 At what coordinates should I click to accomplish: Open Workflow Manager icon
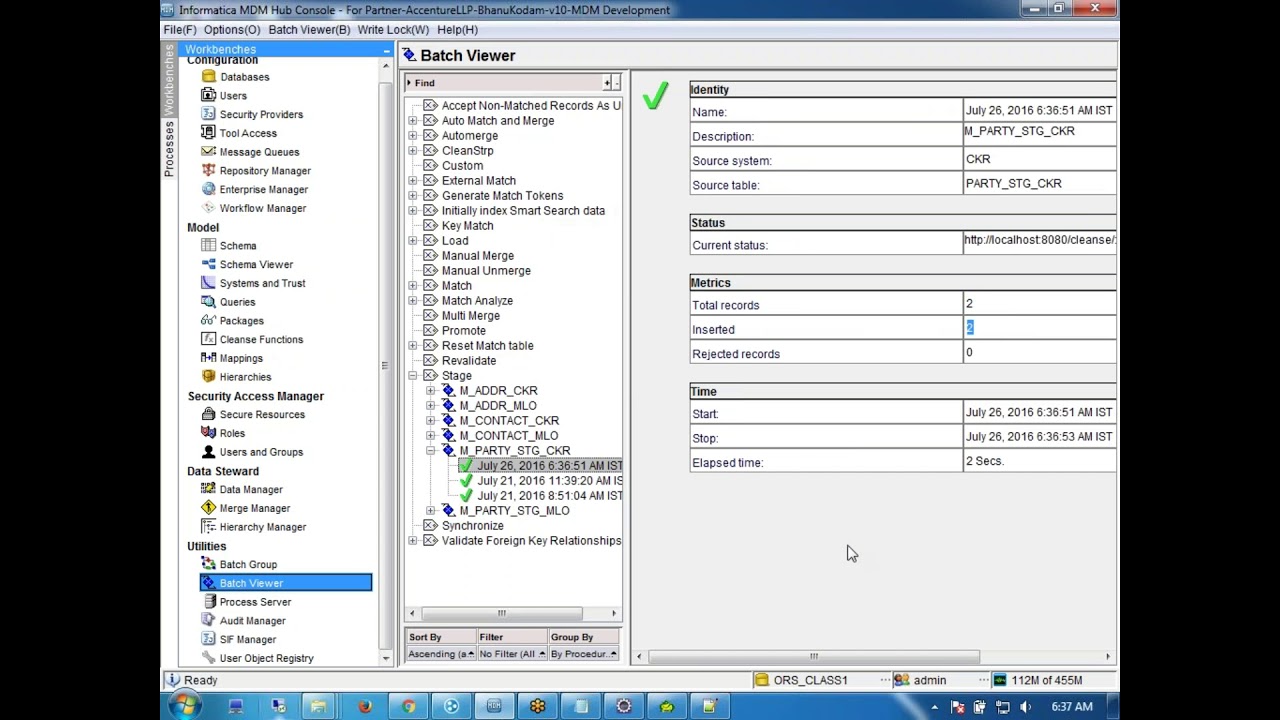coord(208,208)
